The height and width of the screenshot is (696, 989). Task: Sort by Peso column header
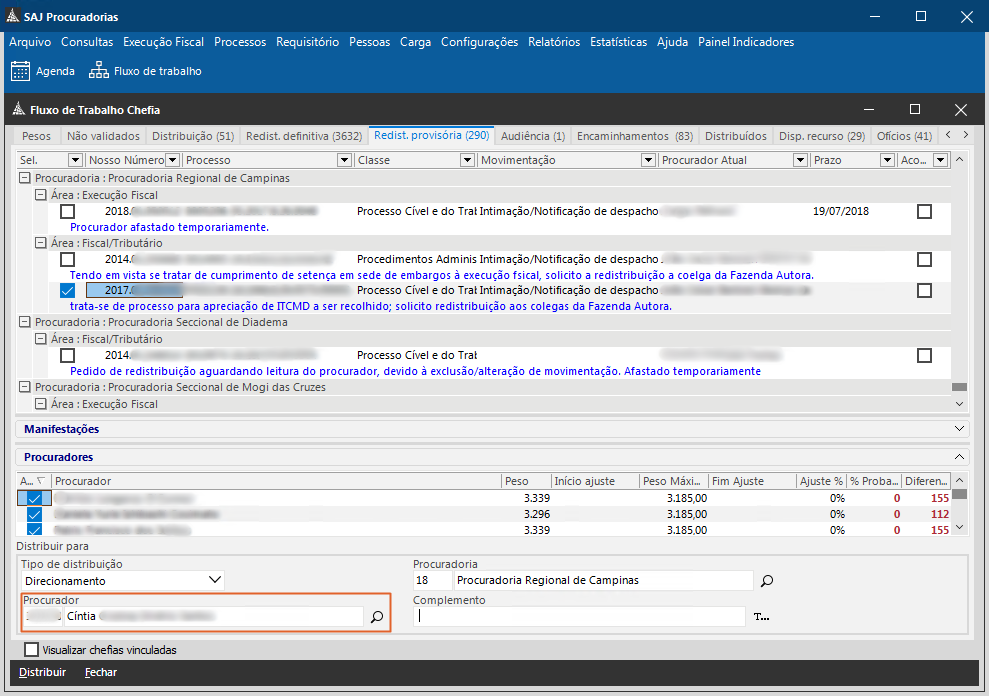point(526,481)
